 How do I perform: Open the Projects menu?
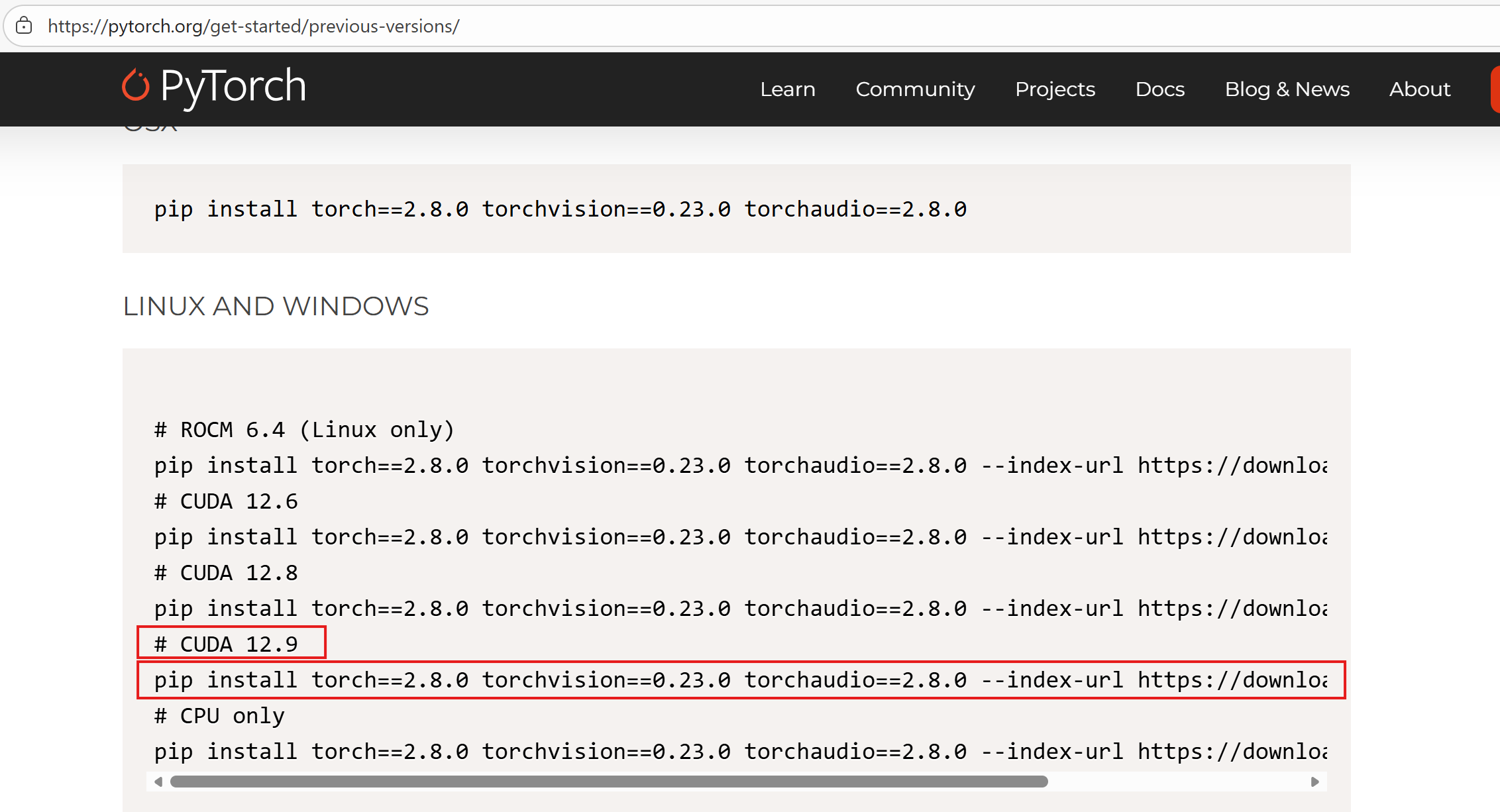tap(1055, 89)
